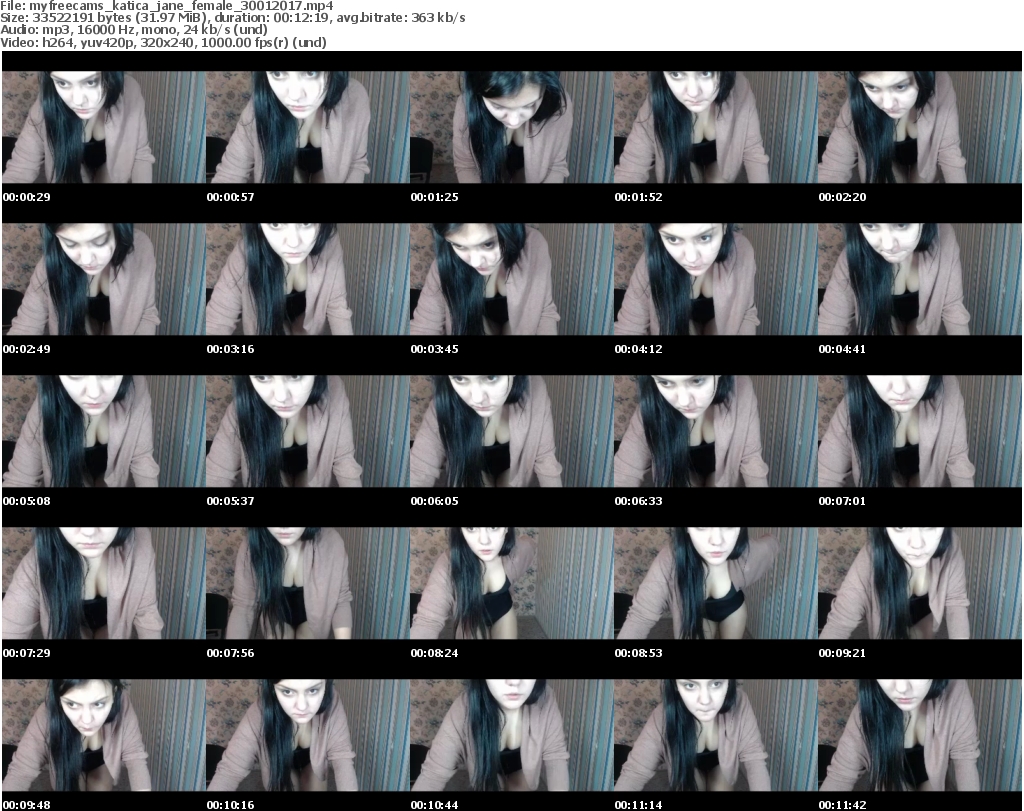This screenshot has width=1024, height=811.
Task: Select the 00:05:37 timestamp text
Action: 231,501
